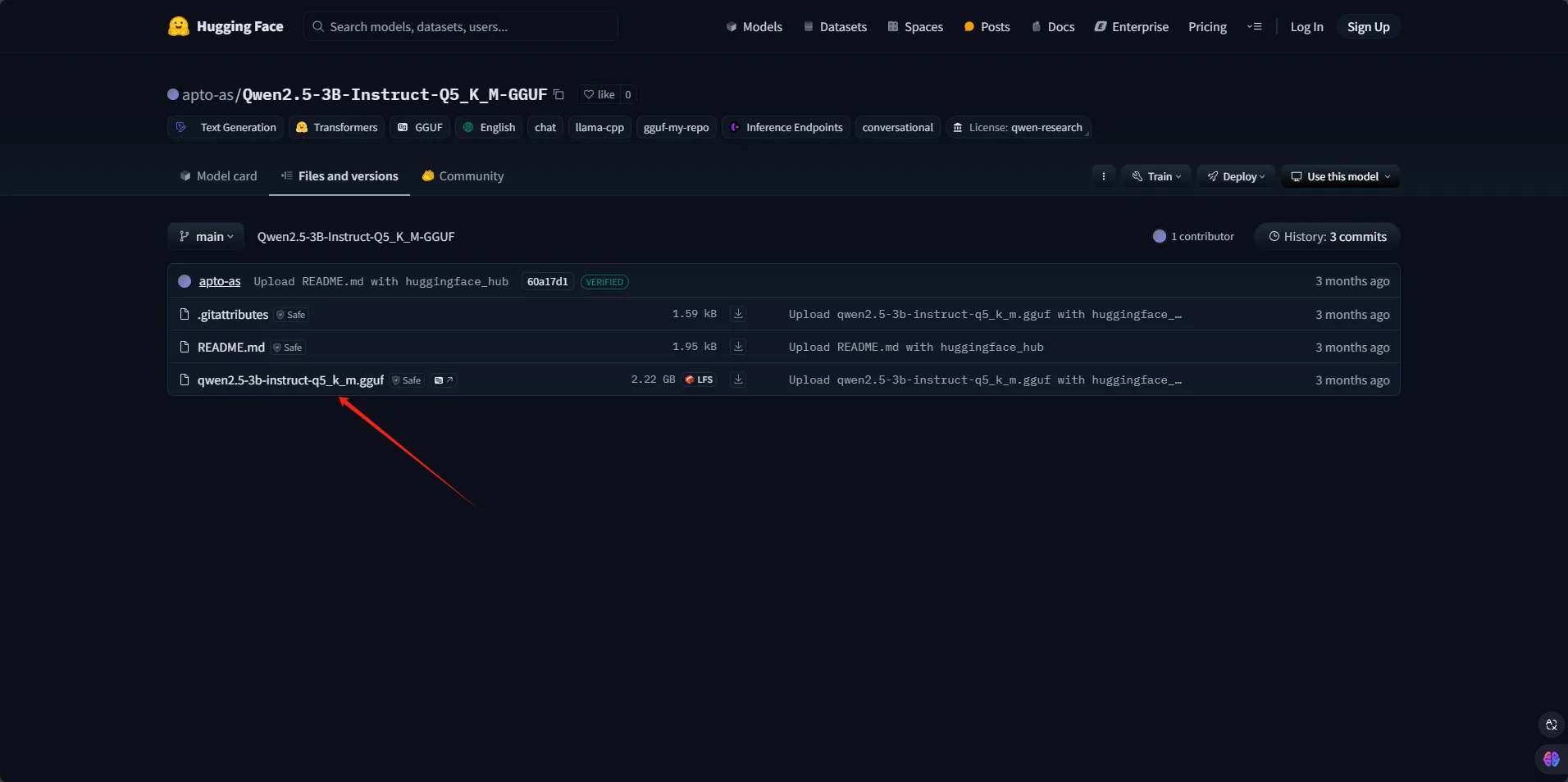Click the Safe badge next to the gguf file
The height and width of the screenshot is (782, 1568).
[x=407, y=380]
